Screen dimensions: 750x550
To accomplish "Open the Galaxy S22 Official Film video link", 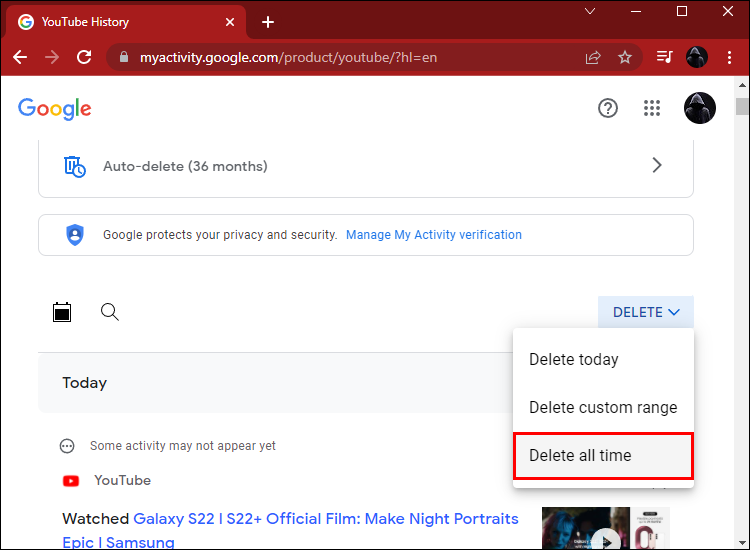I will (x=325, y=518).
